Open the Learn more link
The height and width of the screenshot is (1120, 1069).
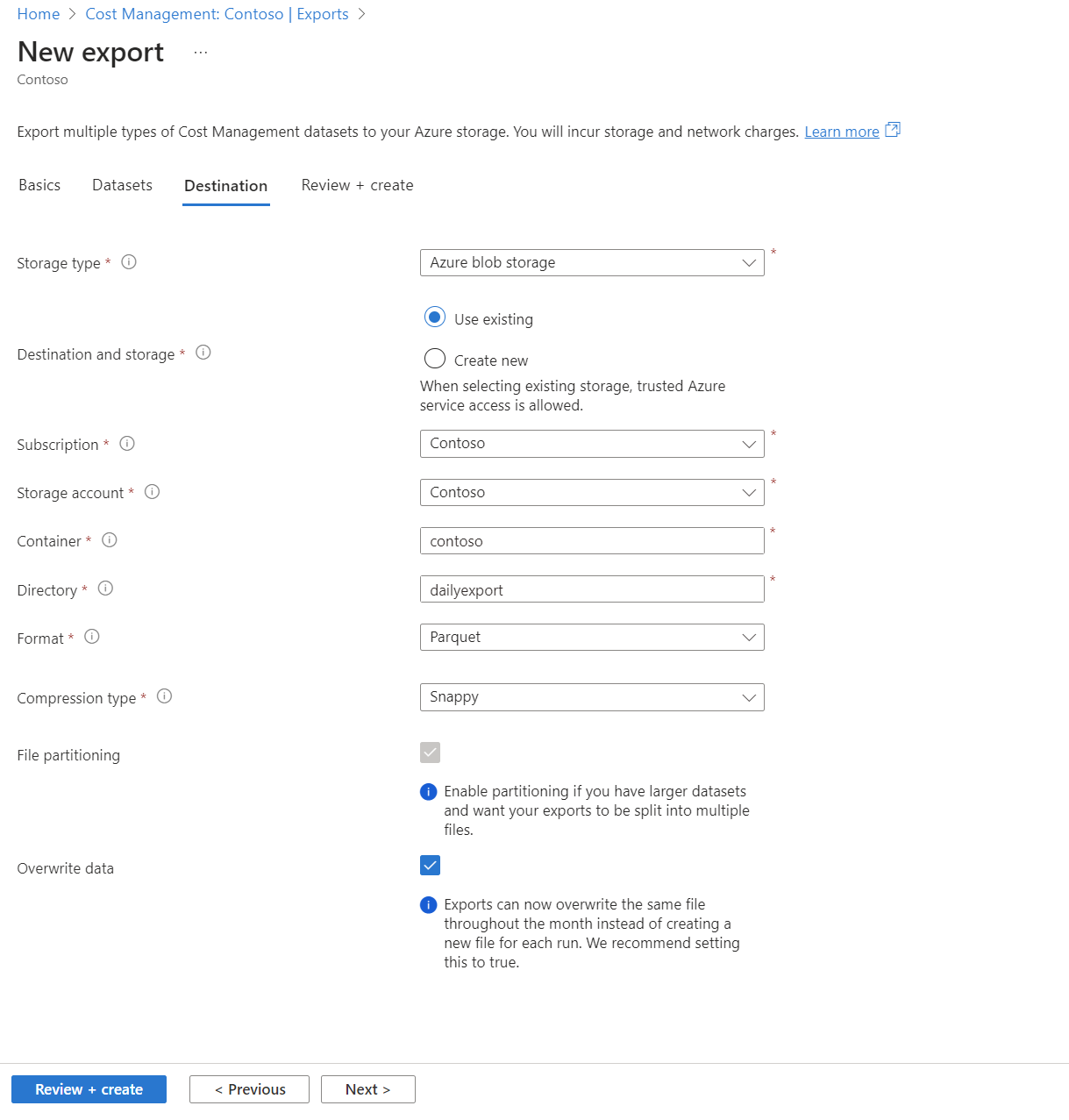[842, 132]
